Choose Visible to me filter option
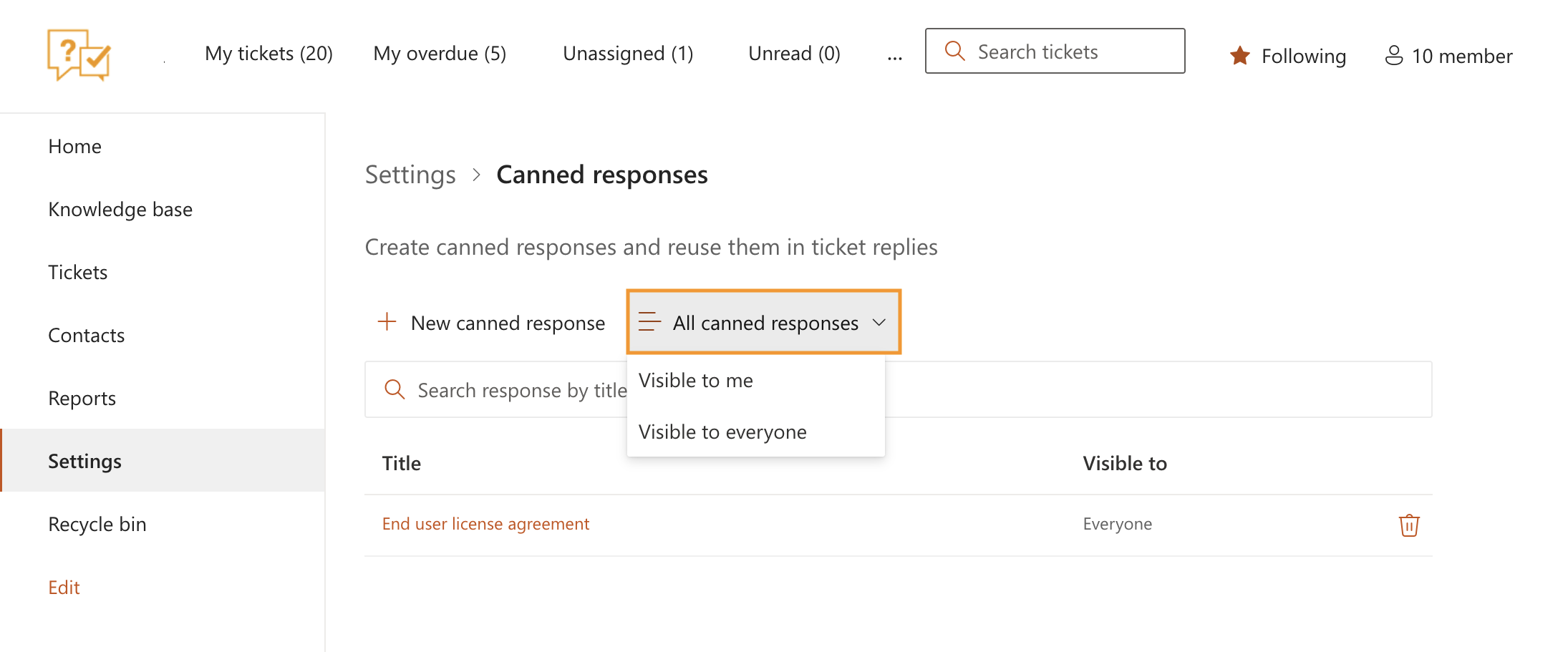This screenshot has height=652, width=1568. coord(756,380)
